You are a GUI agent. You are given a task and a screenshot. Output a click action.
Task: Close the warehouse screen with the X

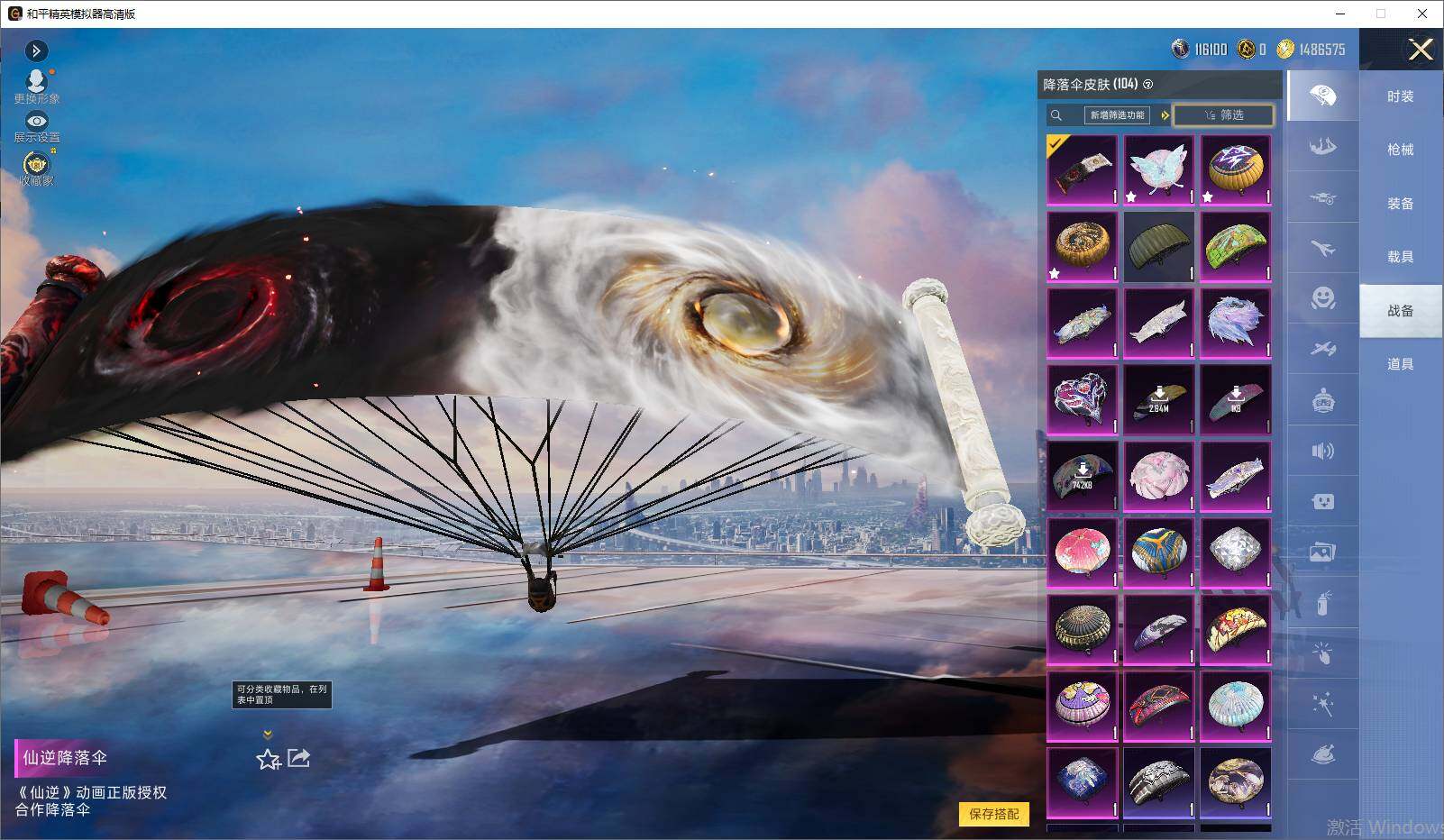pyautogui.click(x=1421, y=50)
